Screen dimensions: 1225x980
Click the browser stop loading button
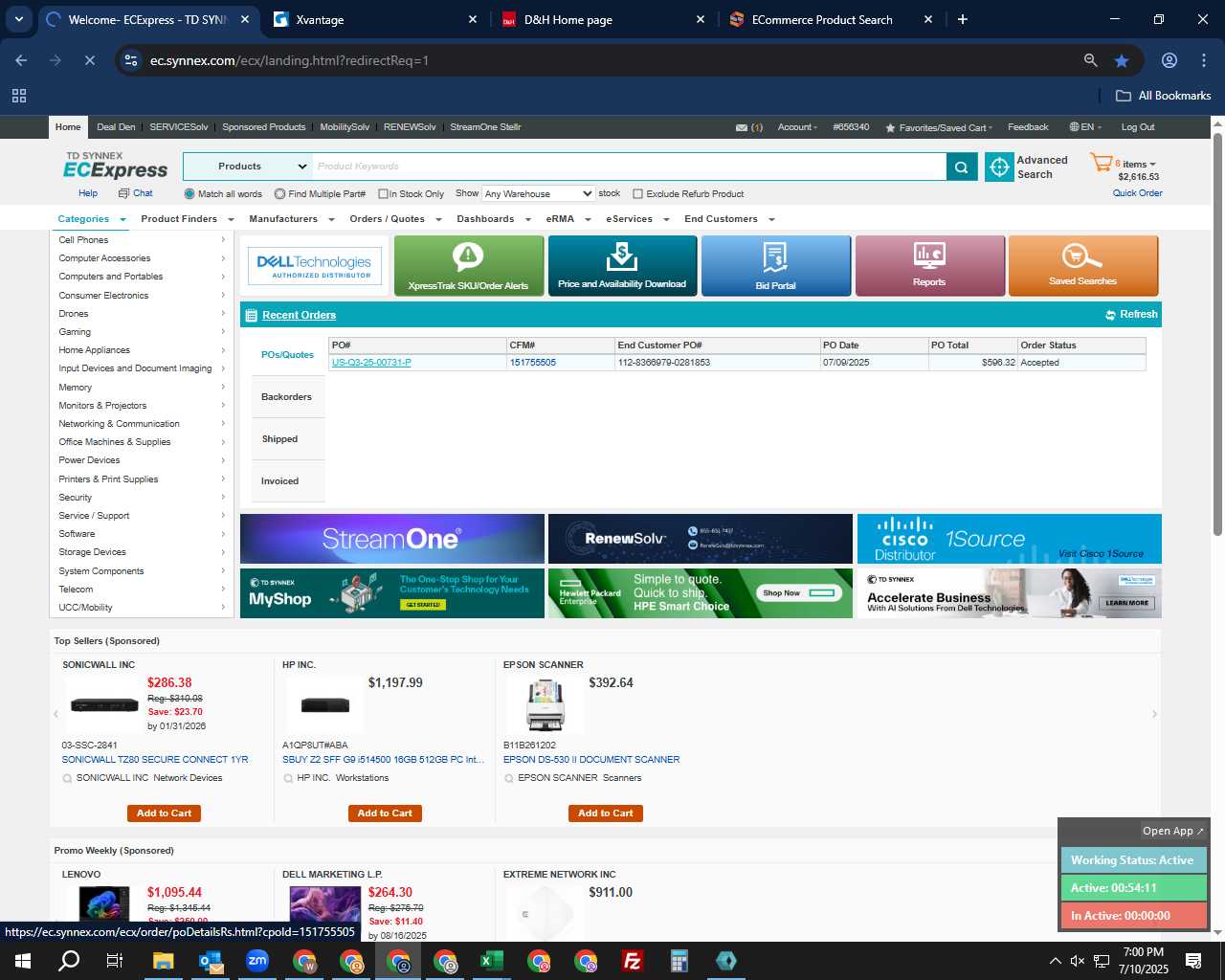click(90, 60)
